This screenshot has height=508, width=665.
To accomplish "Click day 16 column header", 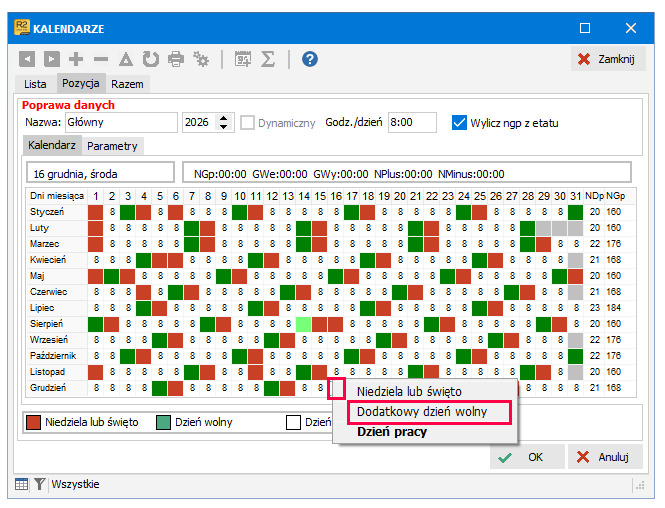I will coord(336,196).
